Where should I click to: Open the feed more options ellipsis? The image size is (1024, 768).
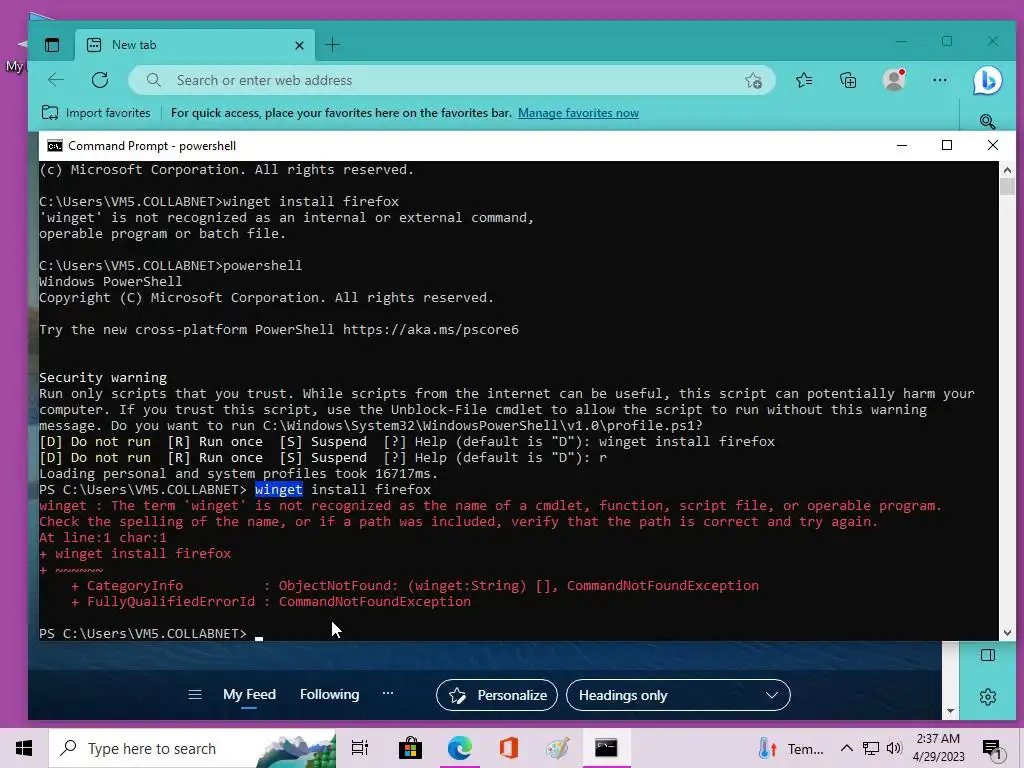(x=388, y=693)
